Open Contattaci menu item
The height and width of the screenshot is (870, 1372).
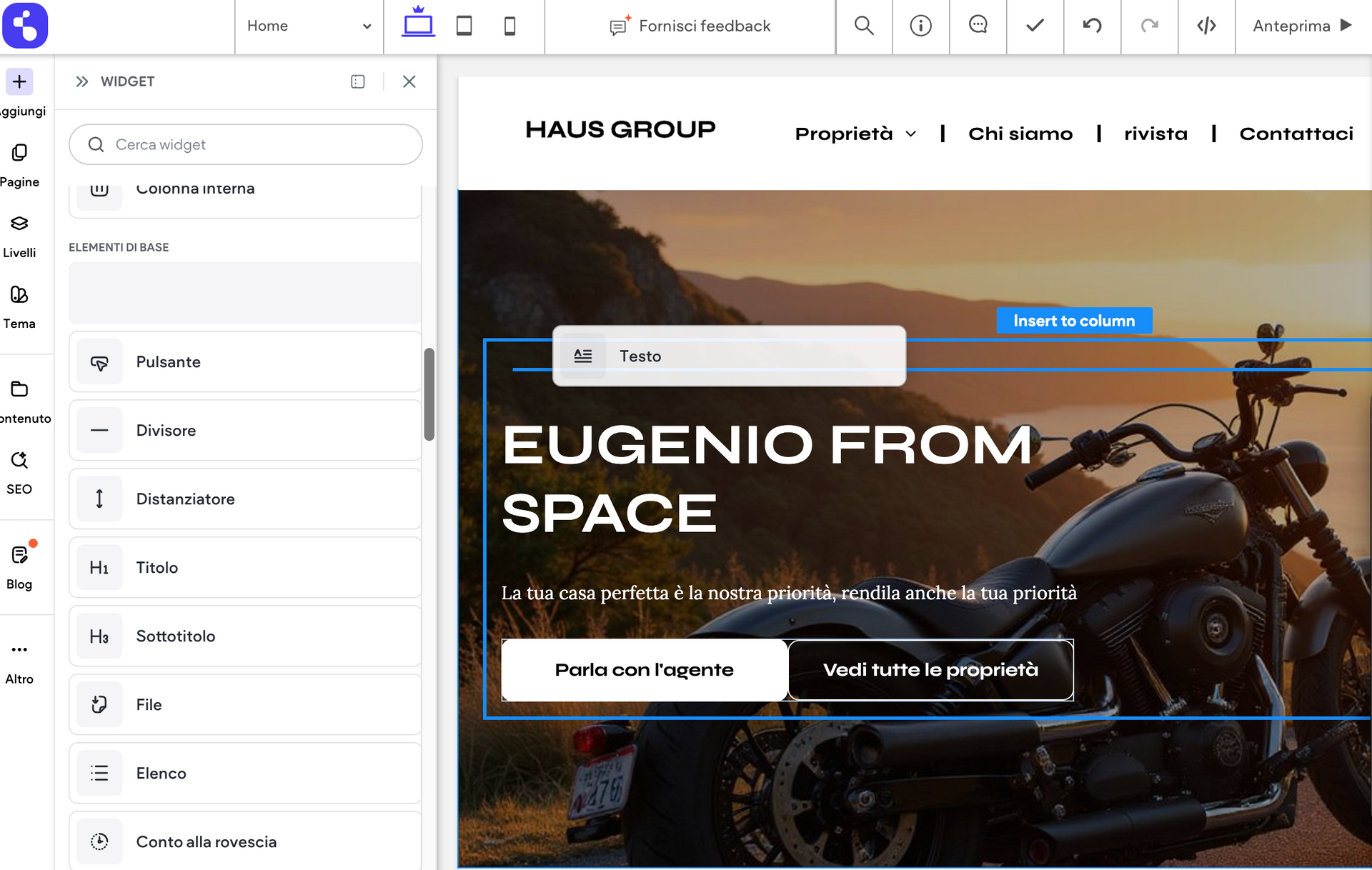(x=1296, y=134)
